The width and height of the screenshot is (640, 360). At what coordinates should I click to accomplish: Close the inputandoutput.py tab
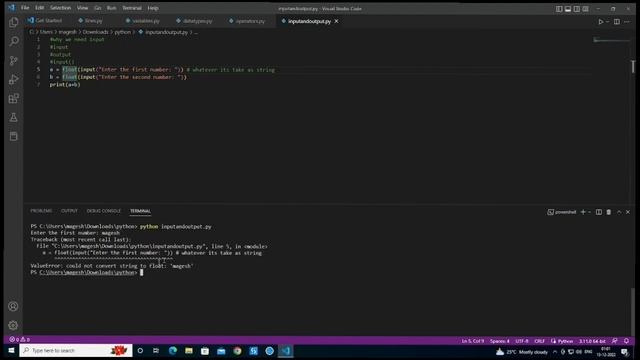336,21
